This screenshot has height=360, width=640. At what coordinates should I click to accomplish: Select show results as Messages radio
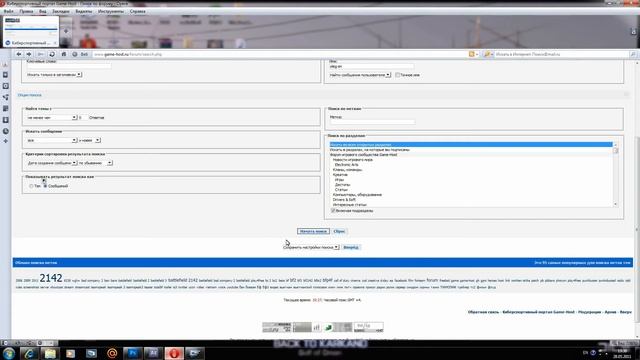click(45, 186)
